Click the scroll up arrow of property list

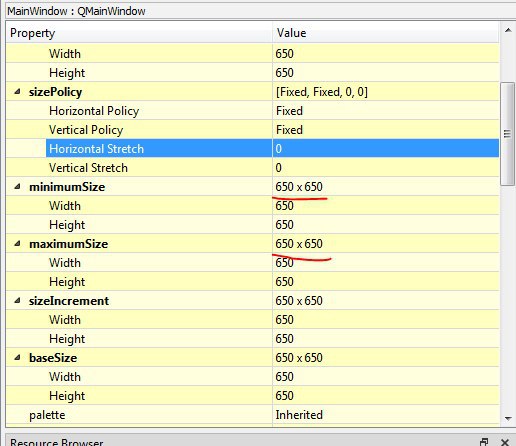click(x=508, y=30)
